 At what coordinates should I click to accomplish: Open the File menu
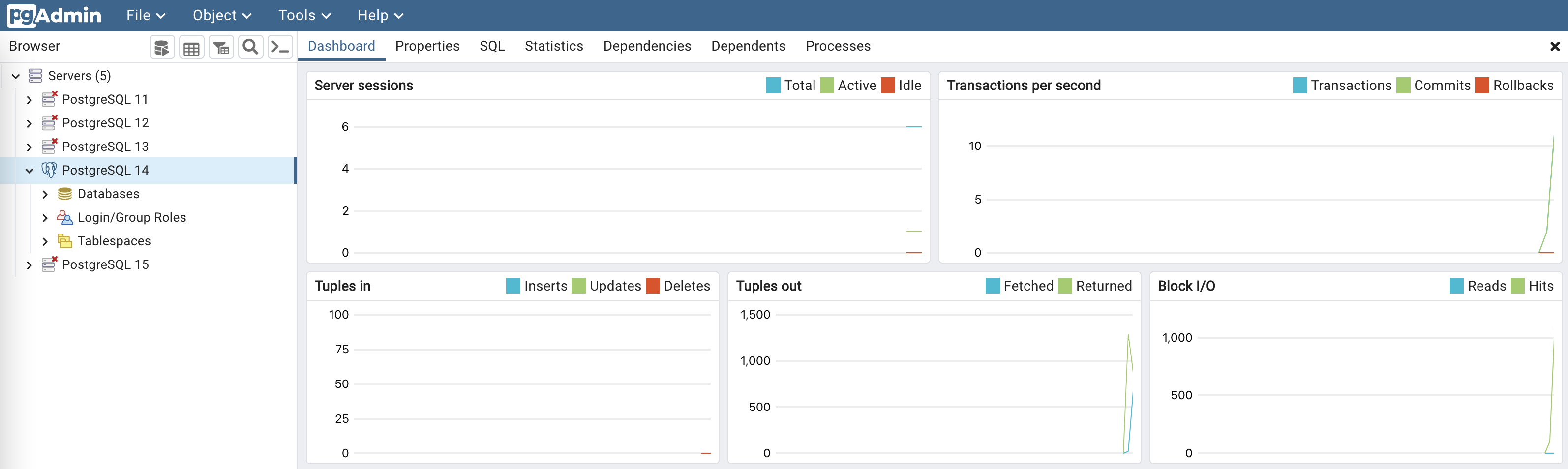[146, 16]
